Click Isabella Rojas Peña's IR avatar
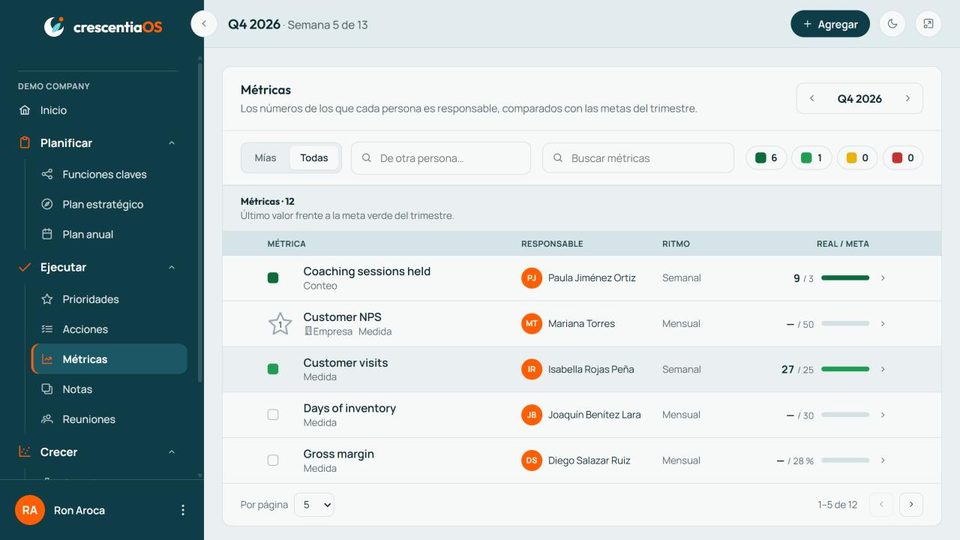Screen dimensions: 960x540 click(x=531, y=369)
